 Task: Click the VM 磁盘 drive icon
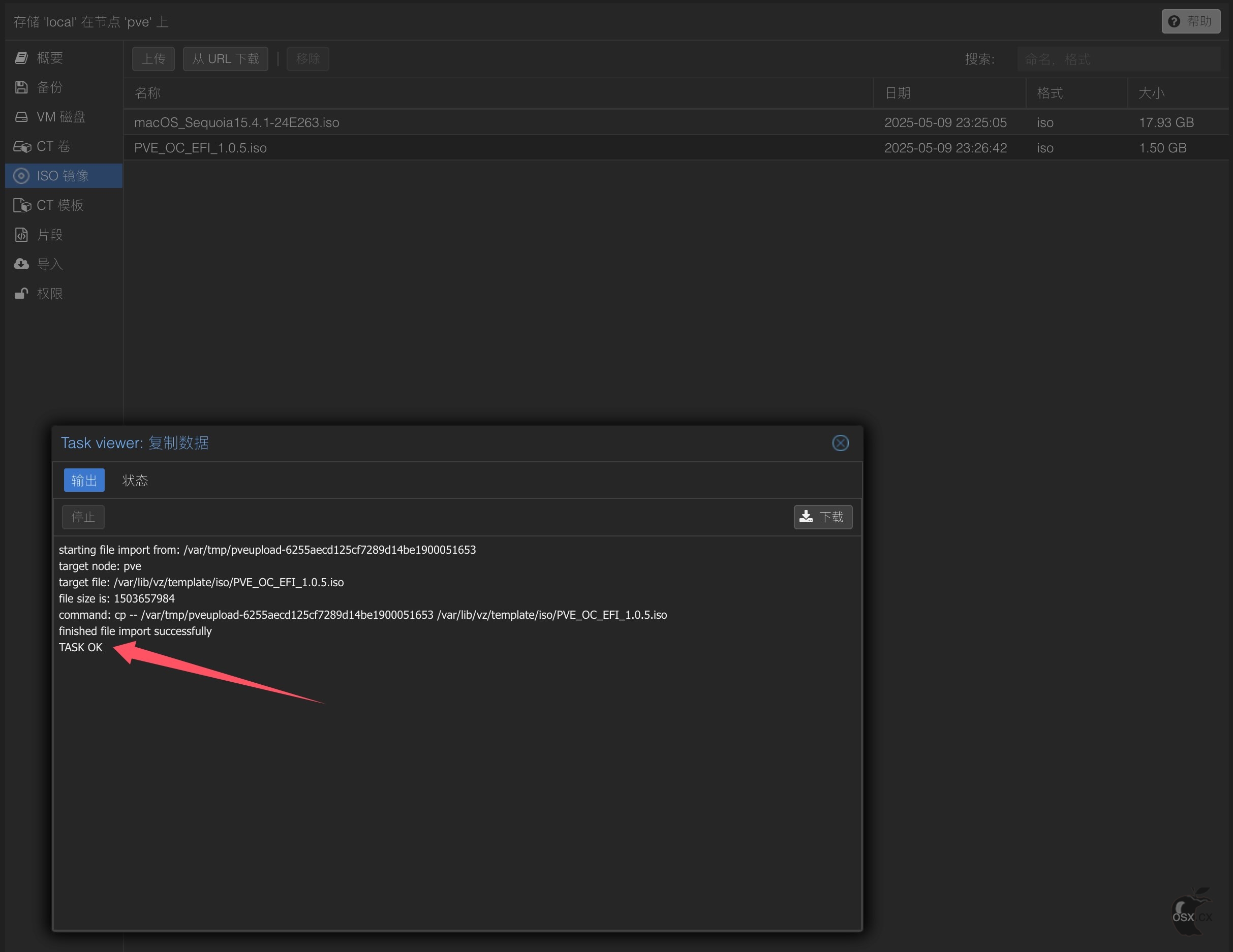[x=21, y=116]
